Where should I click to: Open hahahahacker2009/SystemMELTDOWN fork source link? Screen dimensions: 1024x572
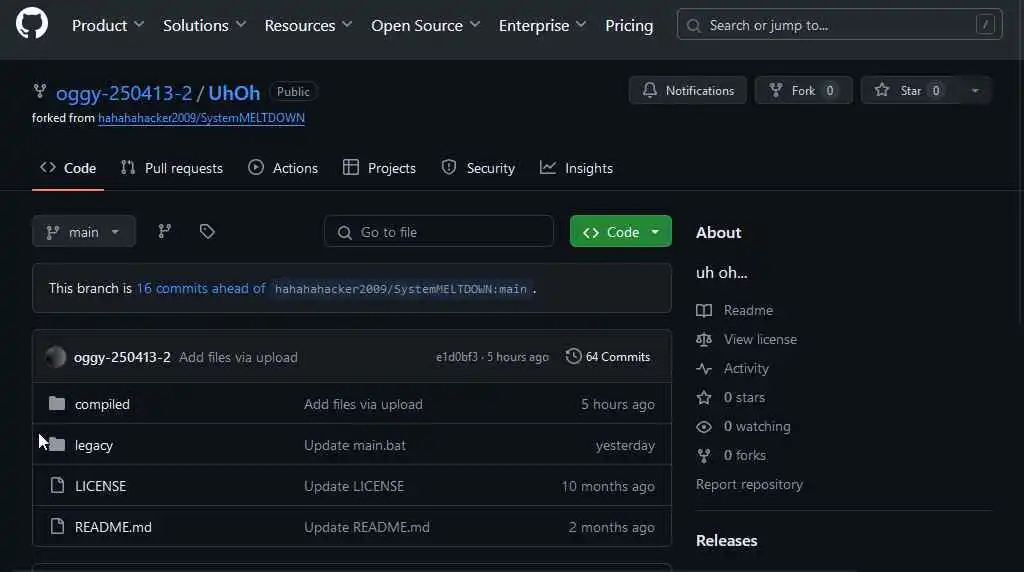click(x=201, y=118)
